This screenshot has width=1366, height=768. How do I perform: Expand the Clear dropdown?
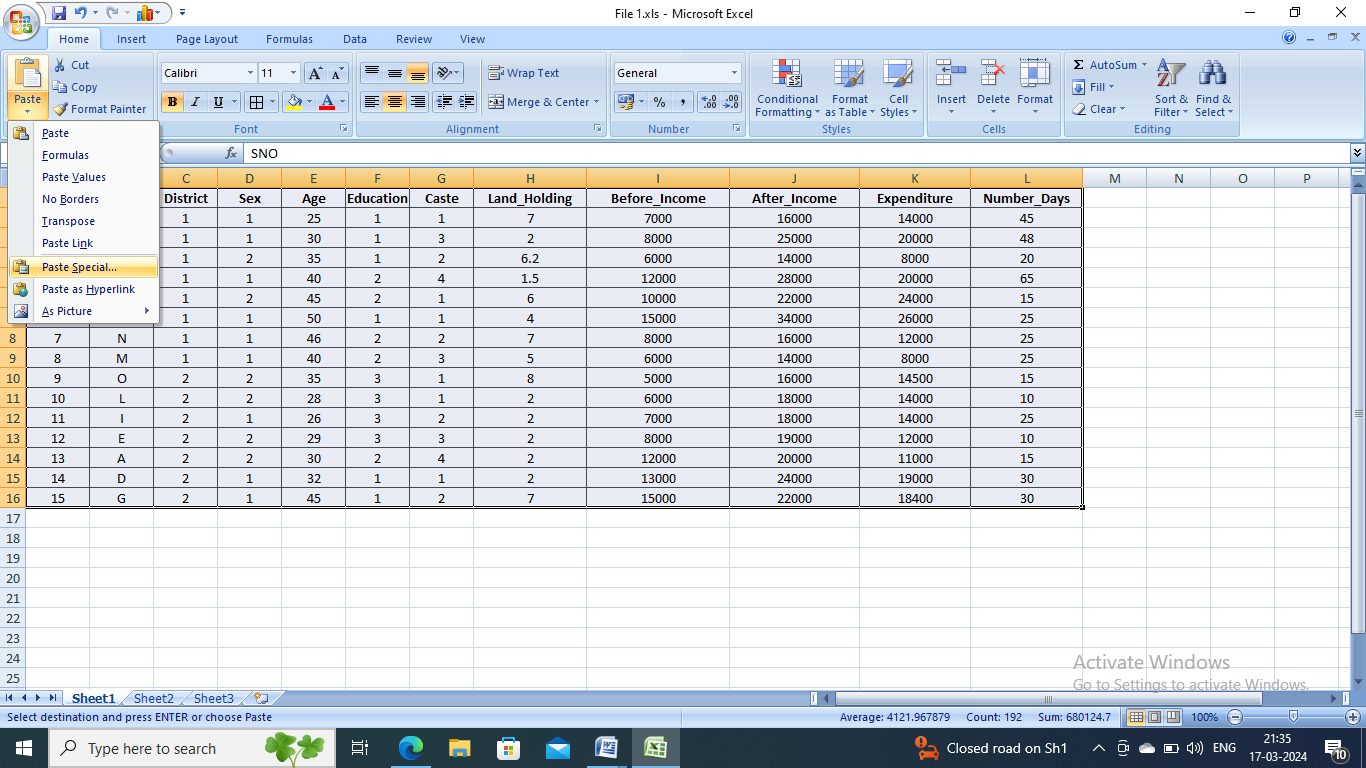[x=1122, y=109]
